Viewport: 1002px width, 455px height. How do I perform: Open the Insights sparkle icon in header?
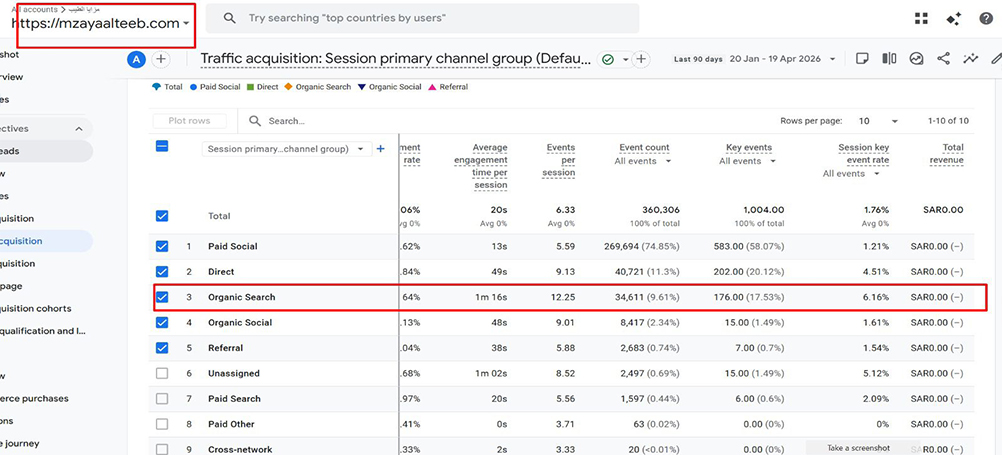(x=954, y=18)
